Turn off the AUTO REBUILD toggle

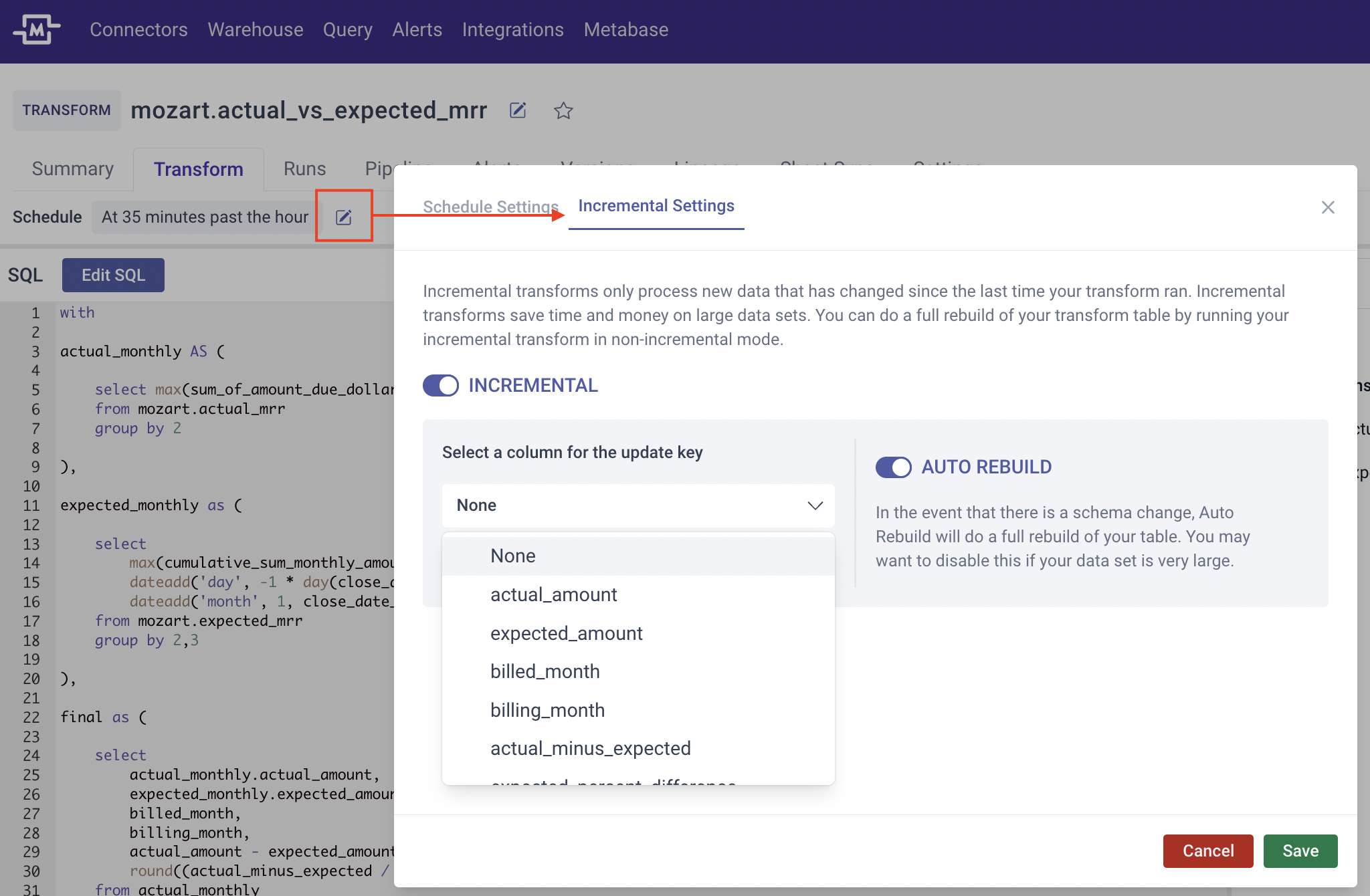[894, 467]
